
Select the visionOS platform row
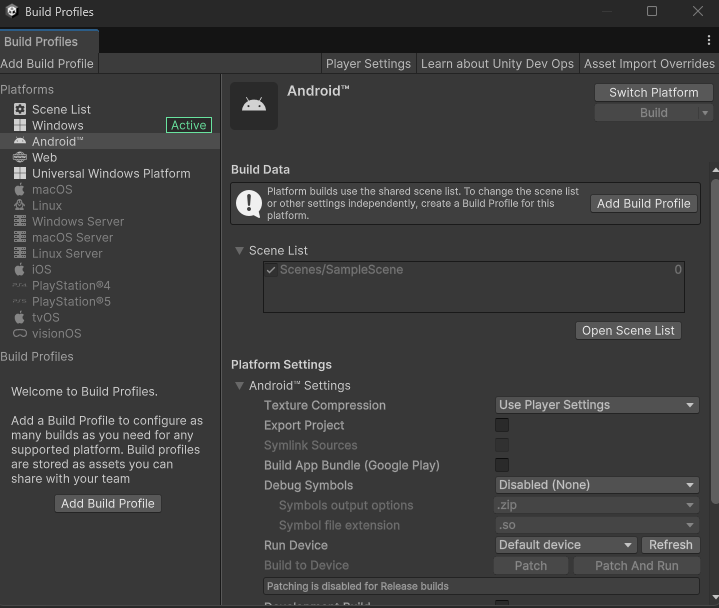click(x=110, y=333)
